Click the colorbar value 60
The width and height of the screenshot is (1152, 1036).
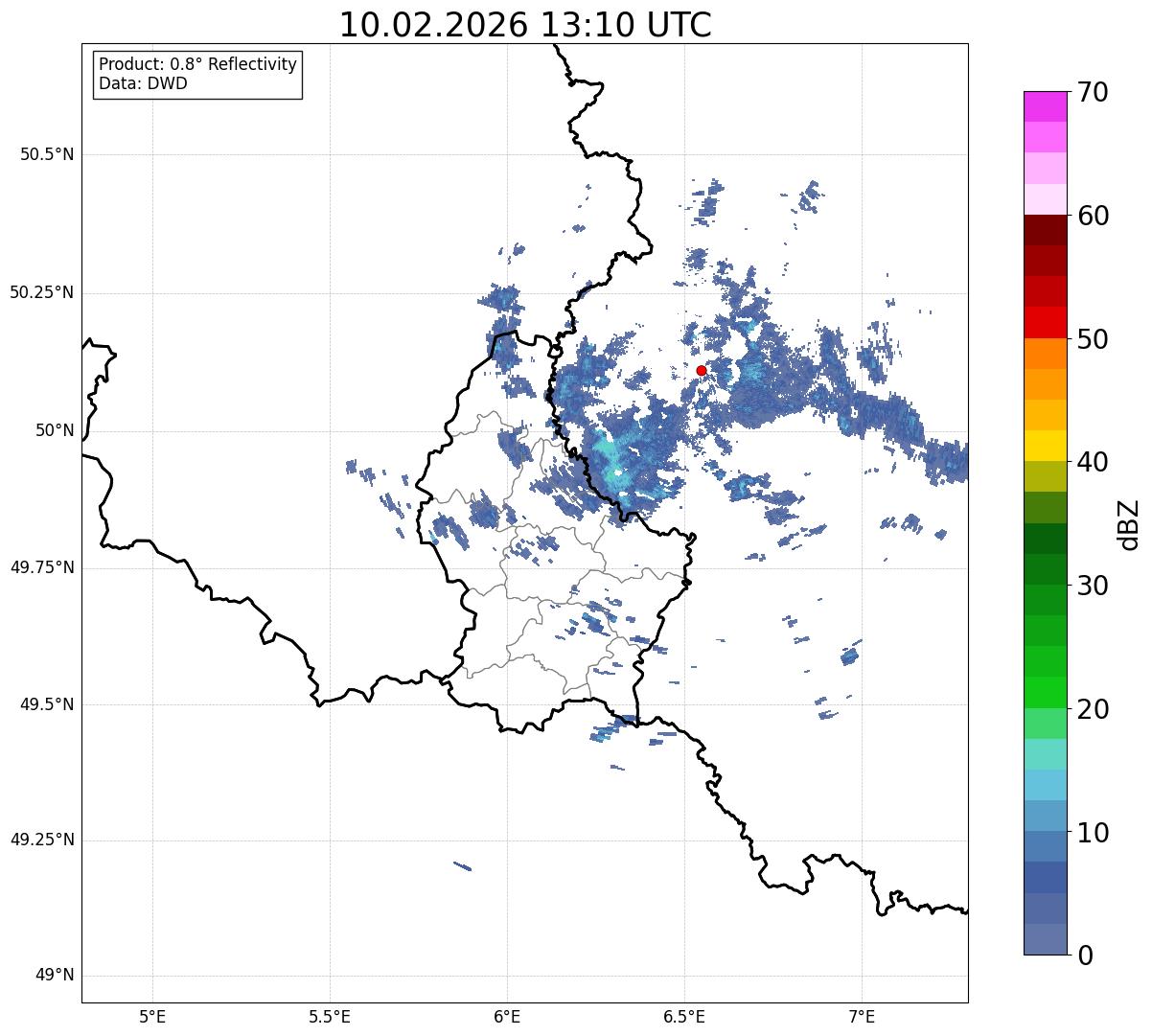point(1092,216)
